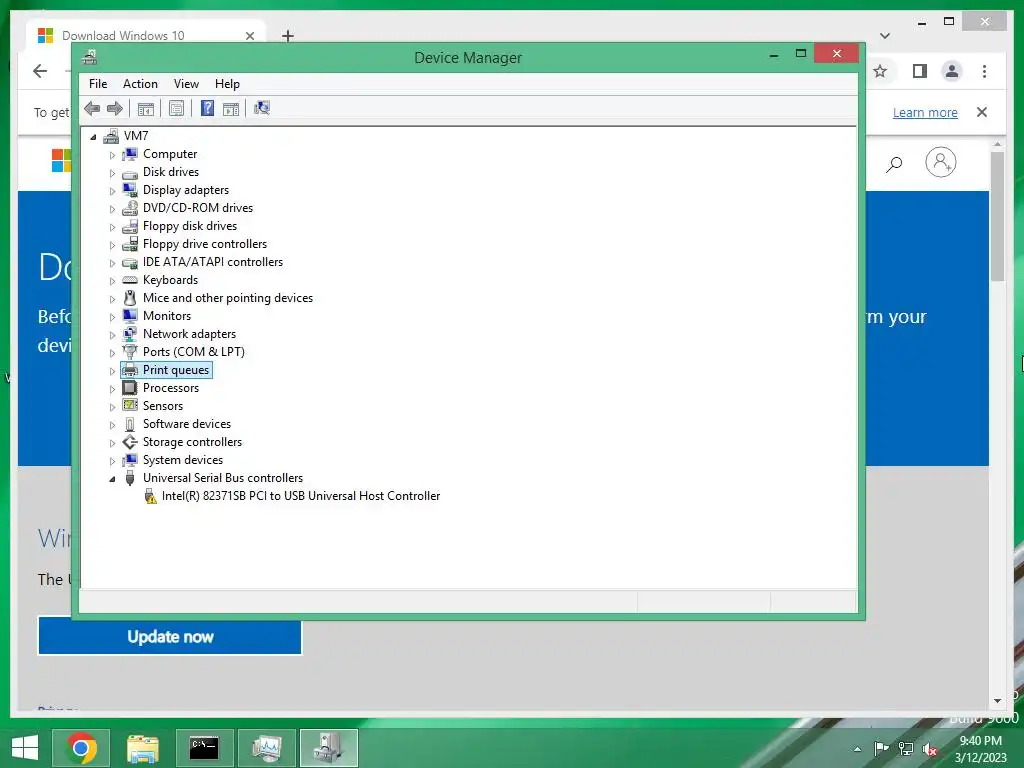Select the Sensors category icon
This screenshot has width=1024, height=768.
130,406
